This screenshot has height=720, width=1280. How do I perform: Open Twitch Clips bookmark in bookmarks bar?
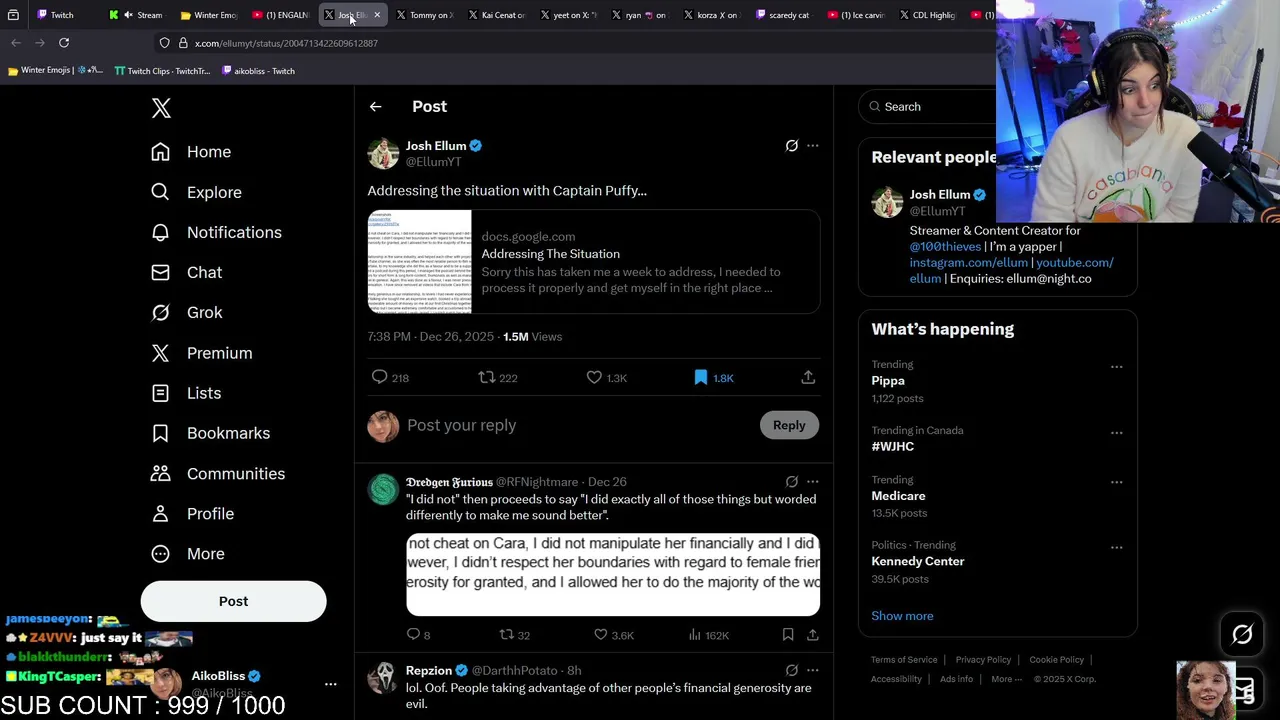(x=162, y=71)
